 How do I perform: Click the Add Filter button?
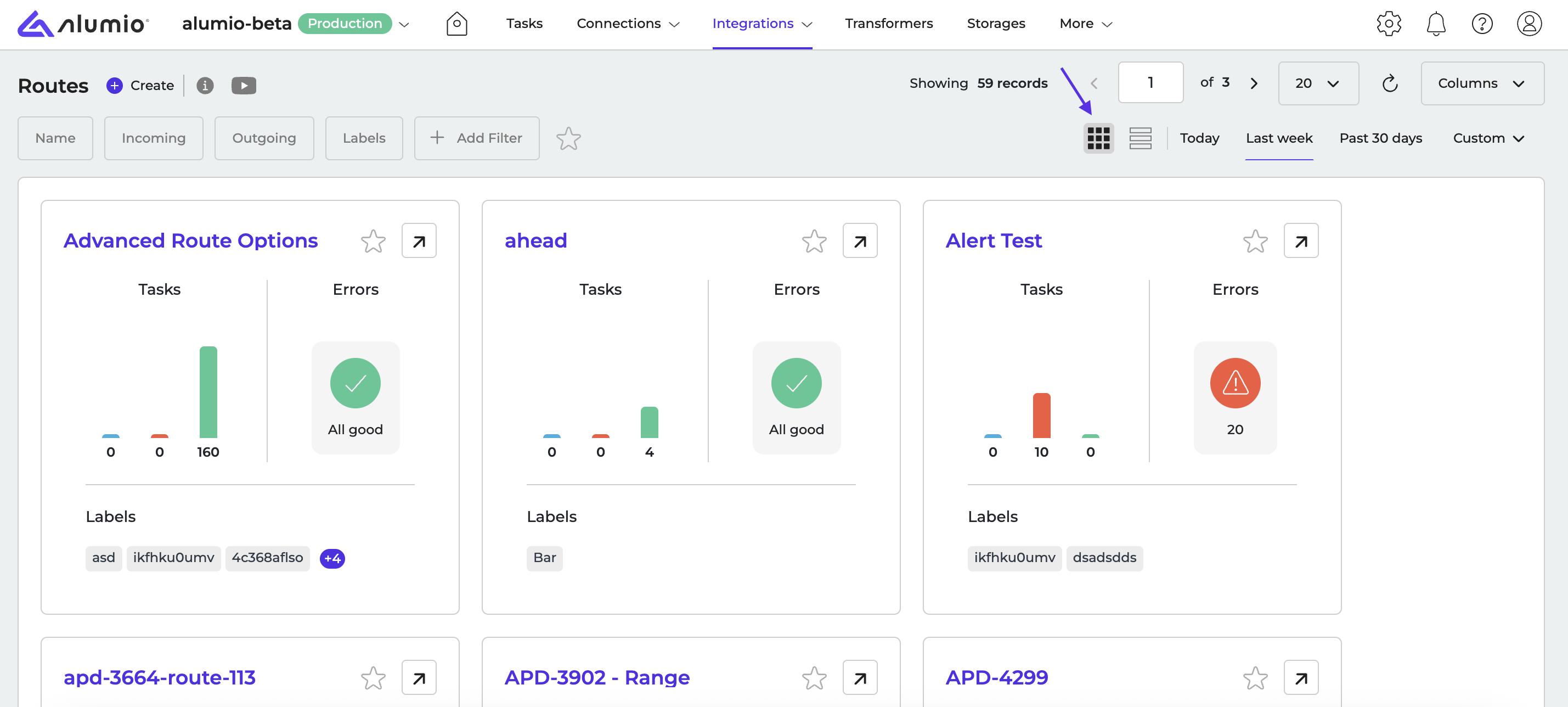click(x=477, y=138)
